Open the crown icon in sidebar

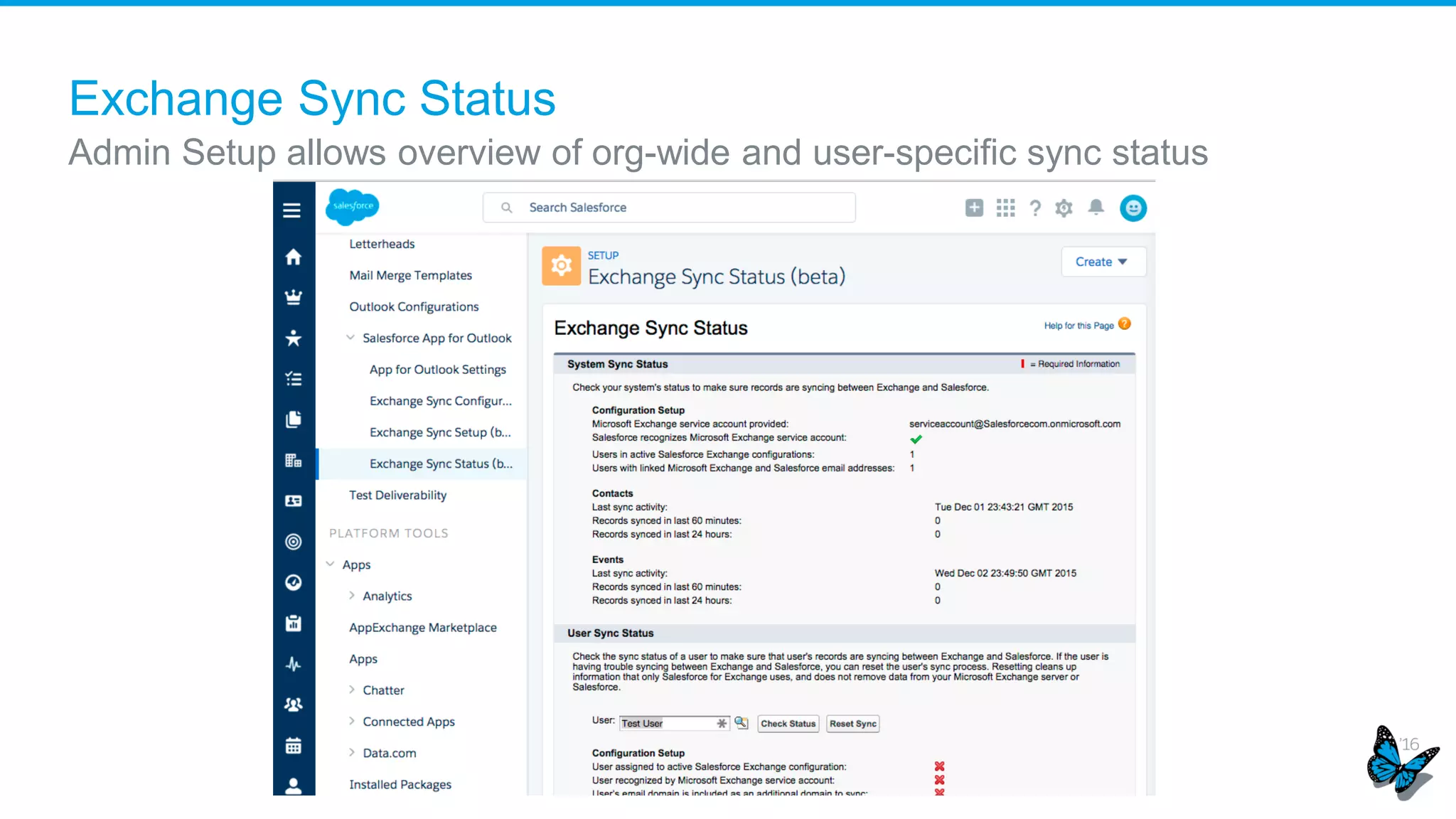(293, 297)
